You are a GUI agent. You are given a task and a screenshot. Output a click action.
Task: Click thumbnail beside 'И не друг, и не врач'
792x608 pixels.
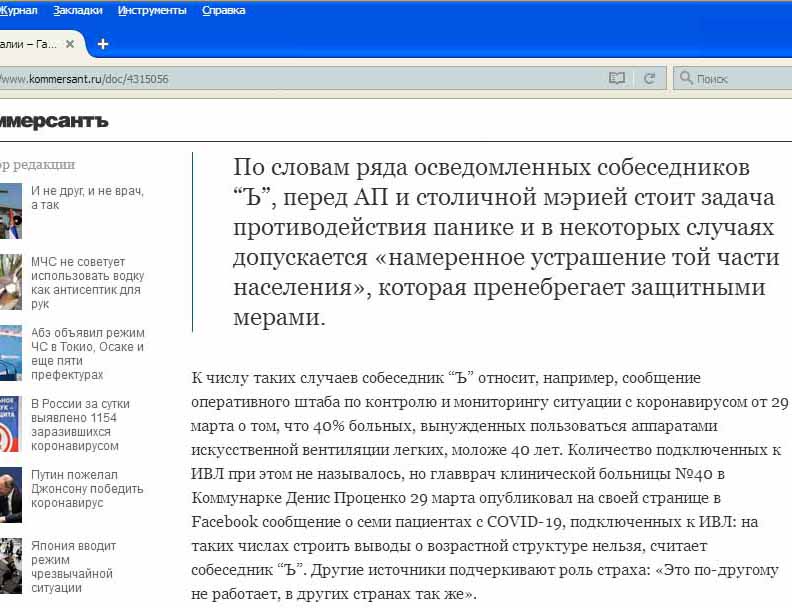[11, 211]
